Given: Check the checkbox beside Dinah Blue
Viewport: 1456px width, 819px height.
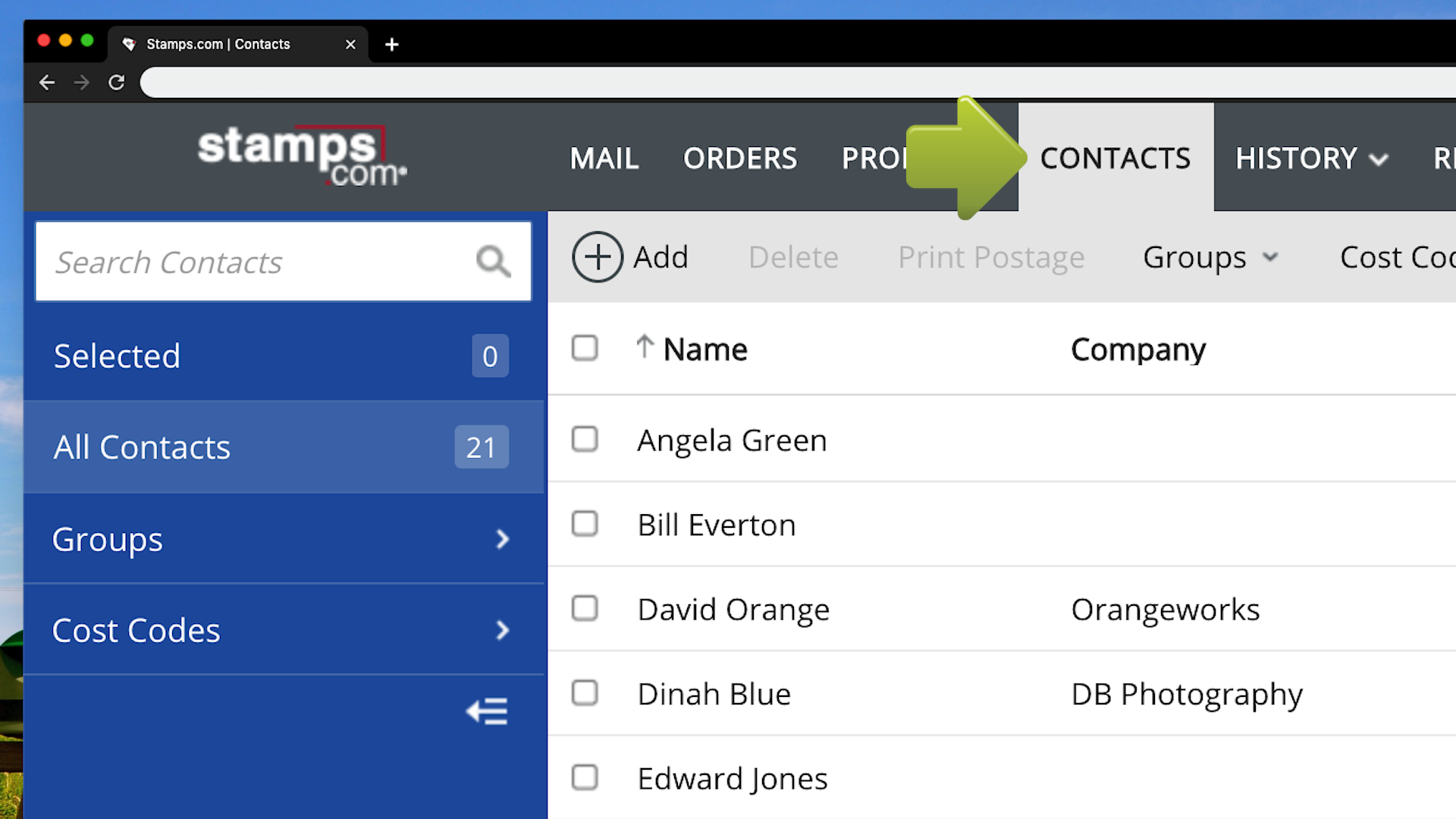Looking at the screenshot, I should [585, 692].
